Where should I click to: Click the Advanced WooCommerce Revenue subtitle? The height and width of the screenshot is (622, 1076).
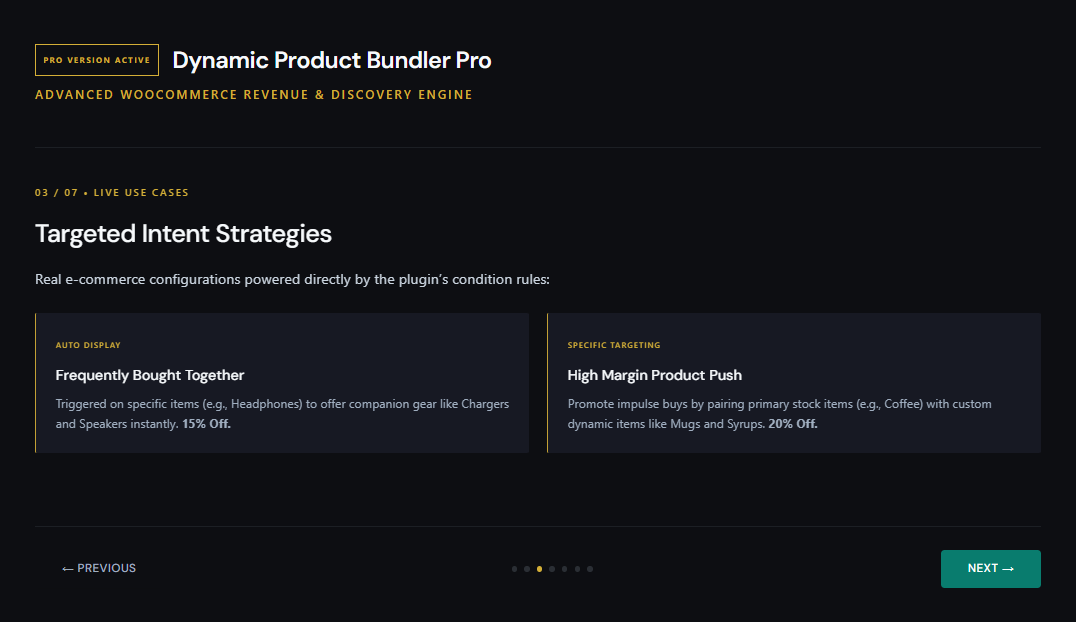point(254,95)
